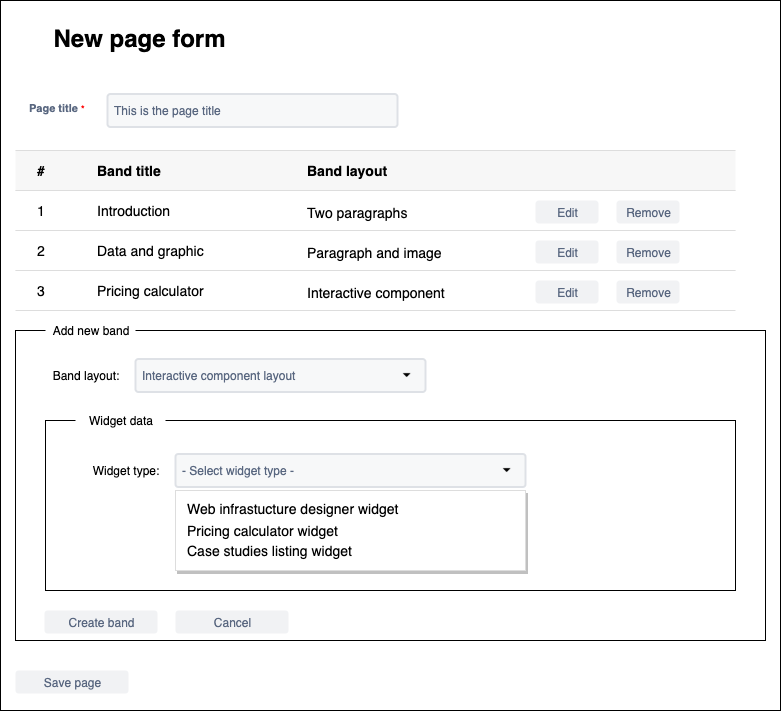The image size is (781, 711).
Task: Click the Add new band legend
Action: [91, 331]
